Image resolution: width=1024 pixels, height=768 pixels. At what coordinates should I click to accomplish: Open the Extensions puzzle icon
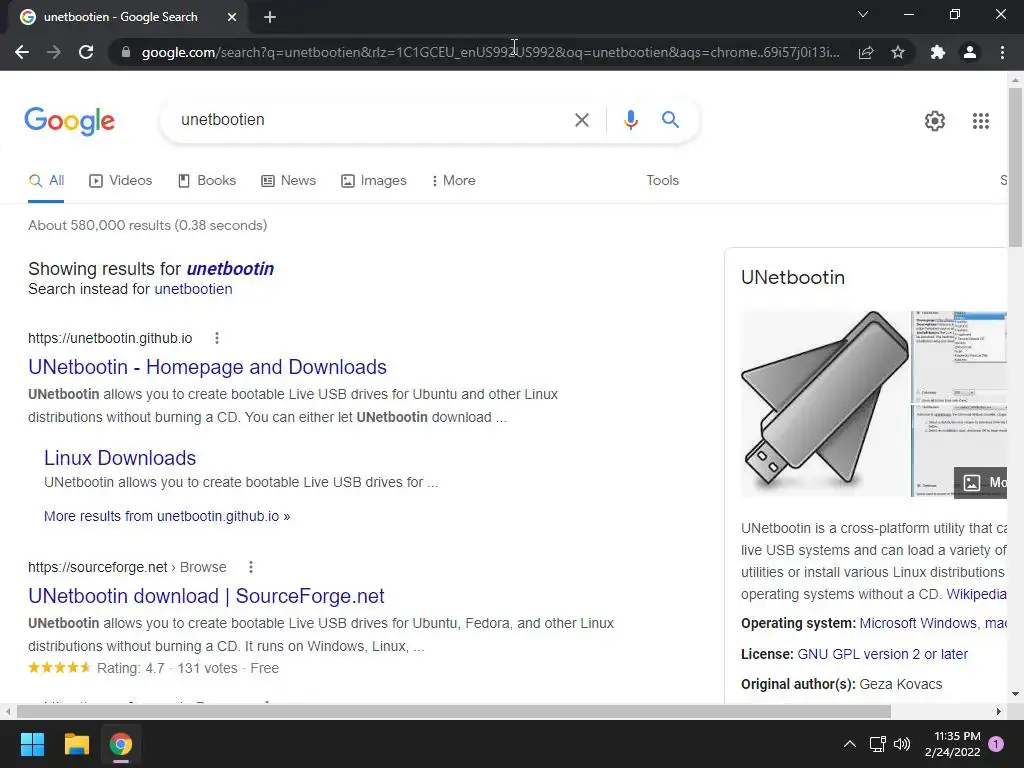pyautogui.click(x=938, y=52)
